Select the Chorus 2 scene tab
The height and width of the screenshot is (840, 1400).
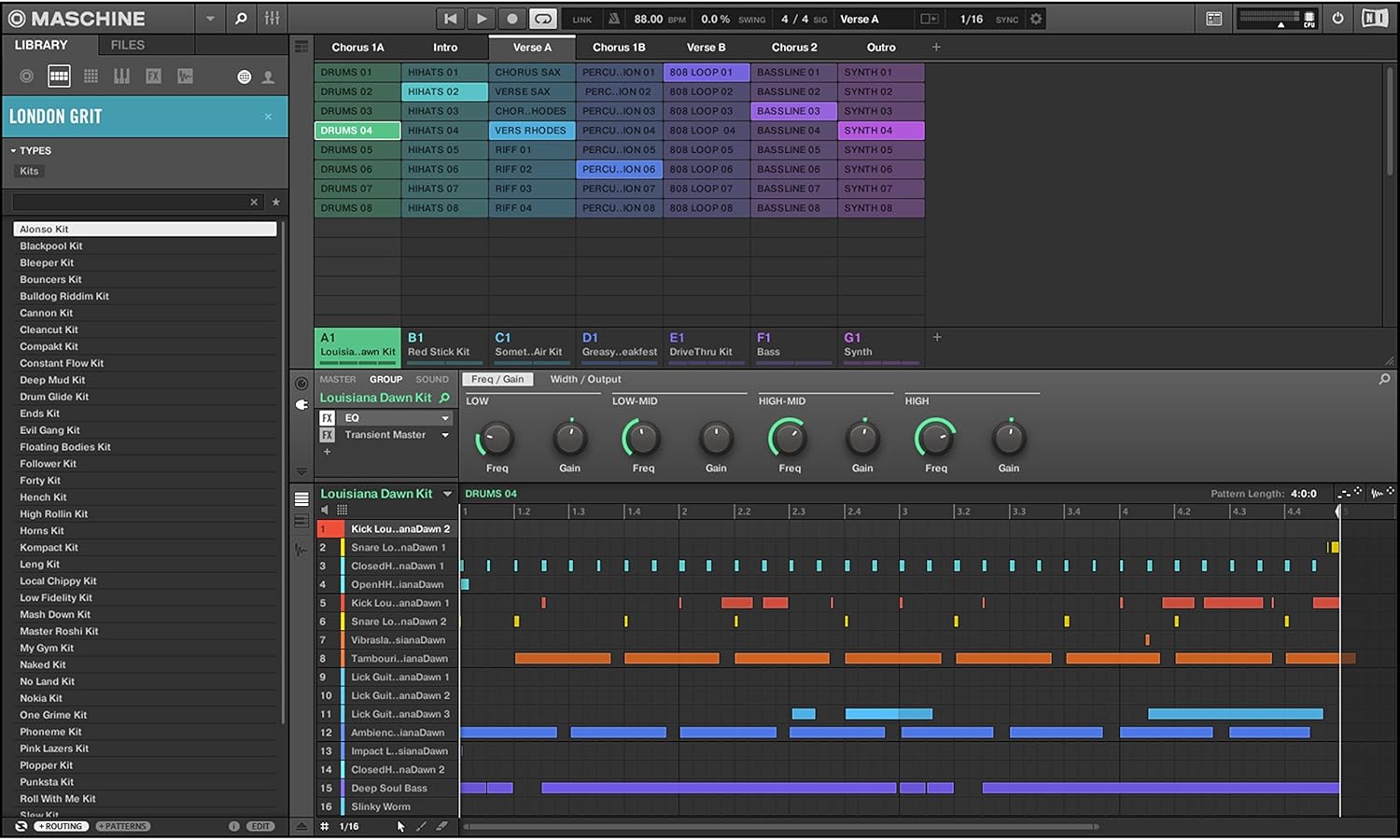[794, 47]
